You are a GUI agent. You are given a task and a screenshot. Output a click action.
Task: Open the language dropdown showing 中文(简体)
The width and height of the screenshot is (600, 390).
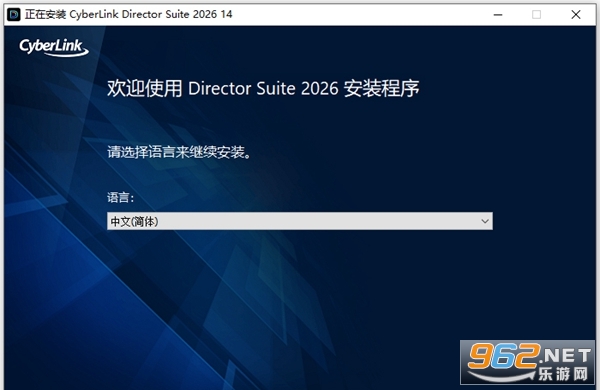click(300, 221)
